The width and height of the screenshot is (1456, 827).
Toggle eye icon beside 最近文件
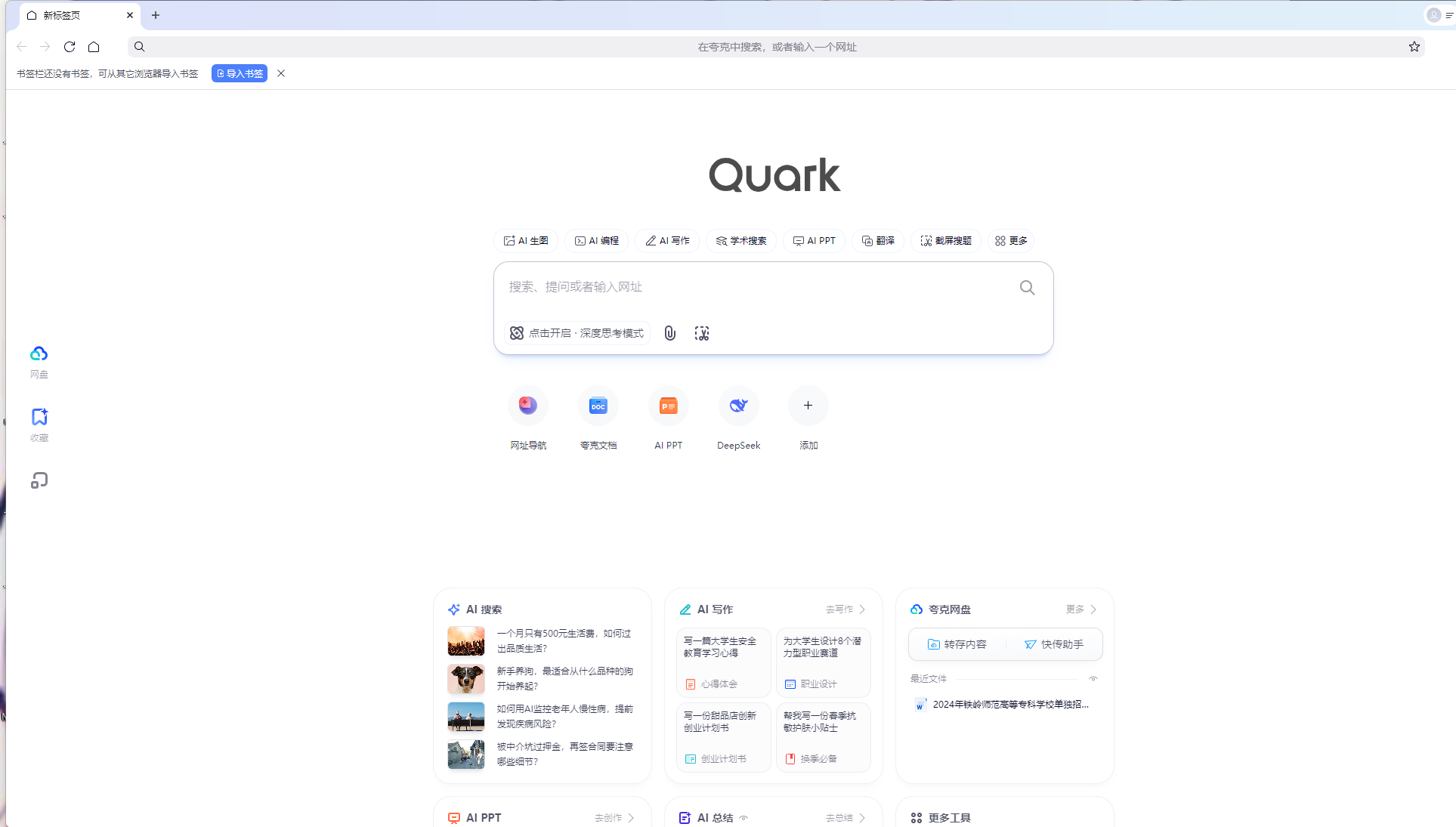click(x=1093, y=679)
